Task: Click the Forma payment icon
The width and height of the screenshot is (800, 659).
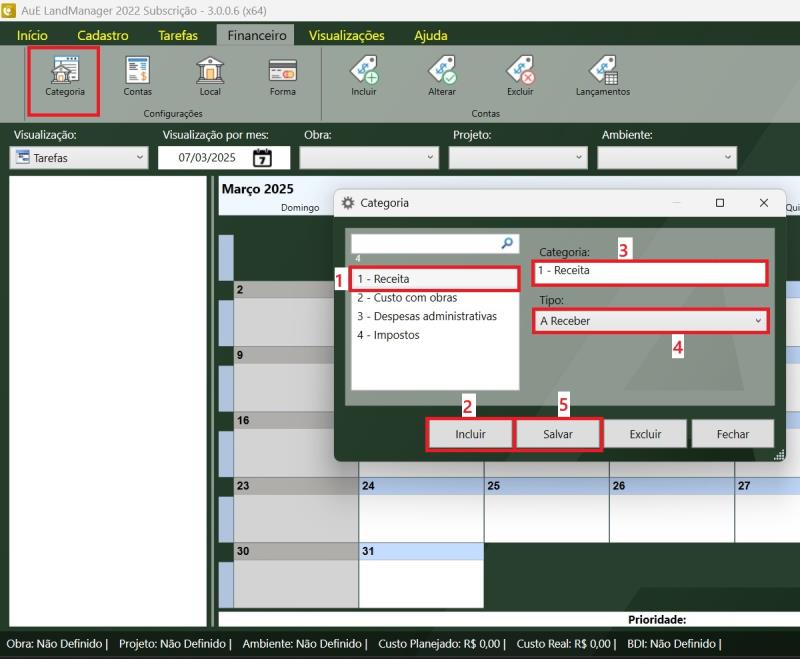Action: (x=282, y=76)
